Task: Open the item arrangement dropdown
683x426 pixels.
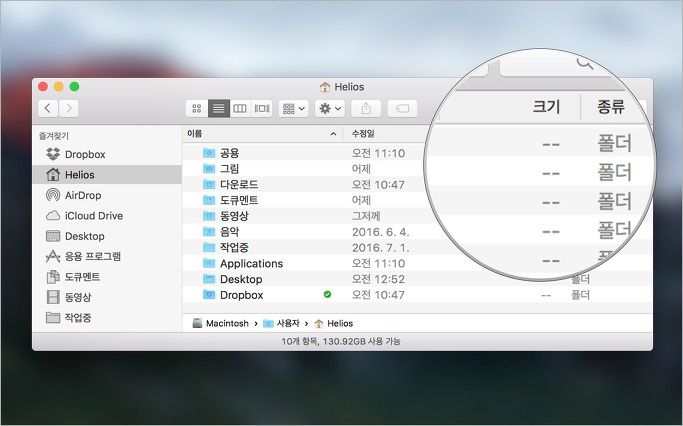Action: click(x=294, y=108)
